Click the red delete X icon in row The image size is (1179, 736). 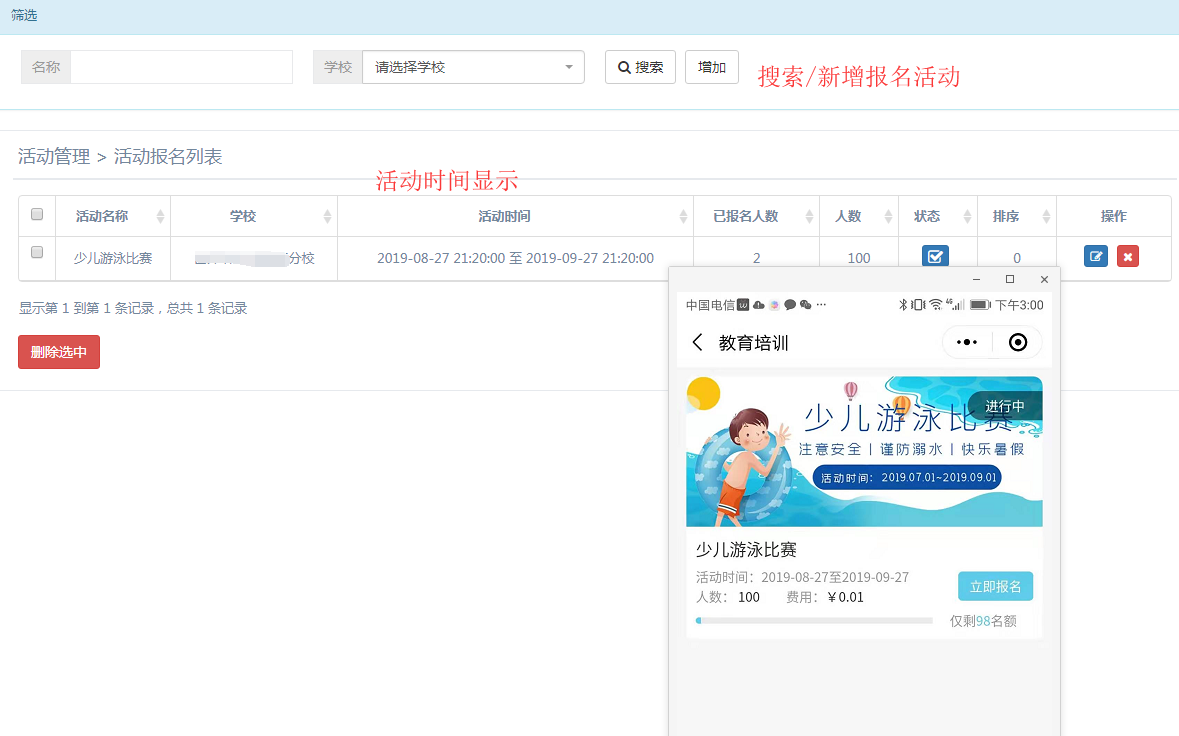(x=1127, y=256)
